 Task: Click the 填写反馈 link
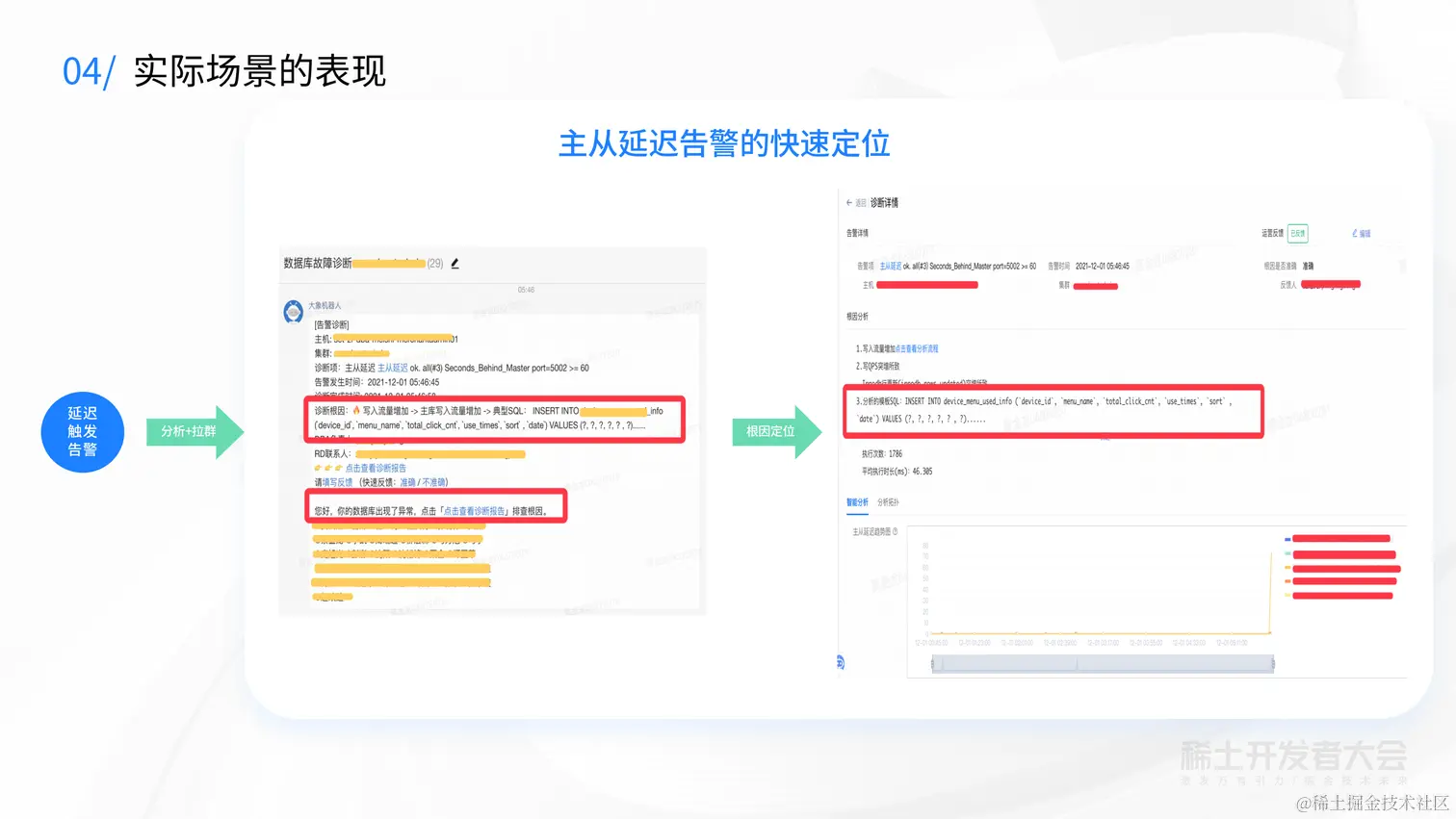tap(337, 482)
